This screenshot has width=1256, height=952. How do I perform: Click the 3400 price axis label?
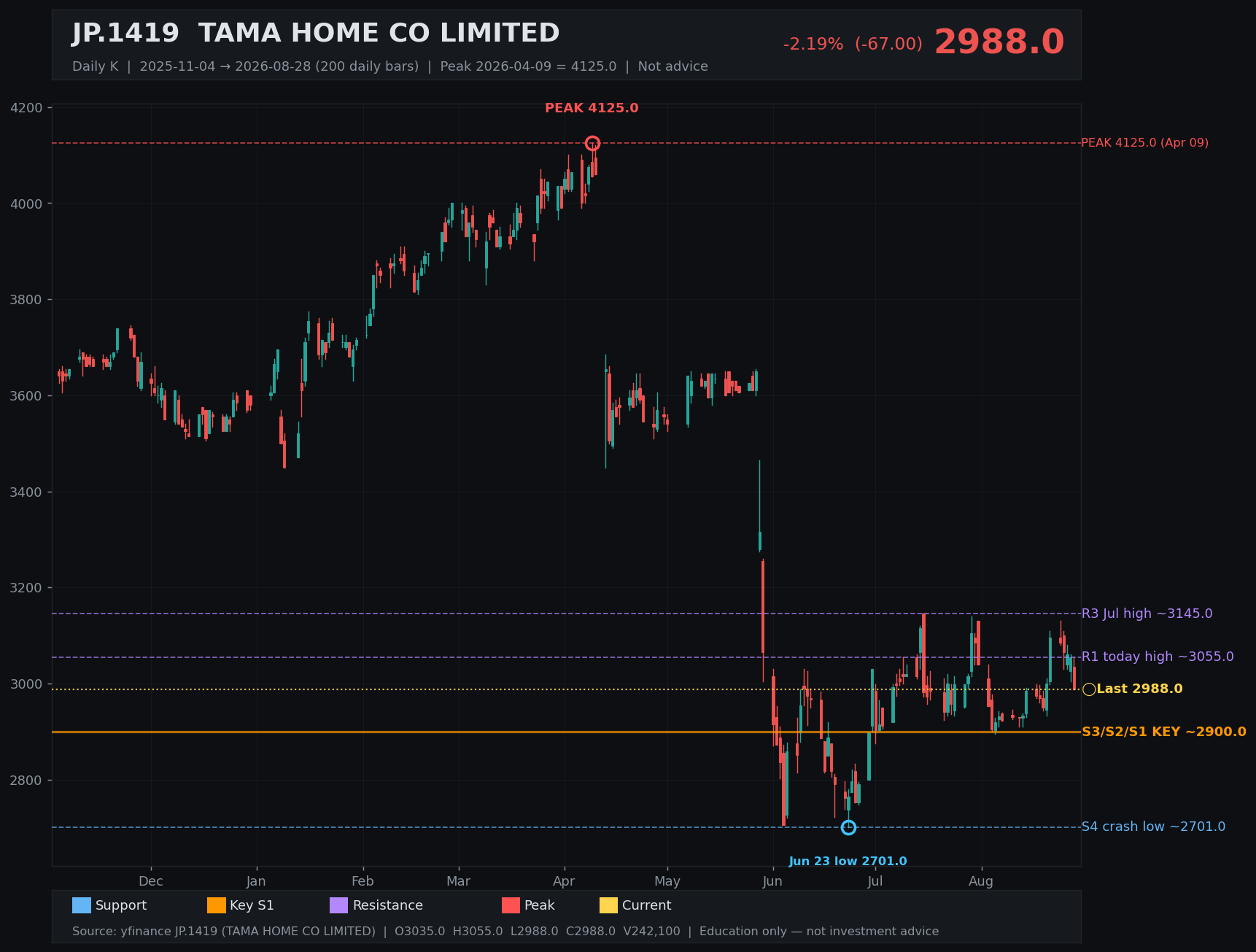point(26,492)
